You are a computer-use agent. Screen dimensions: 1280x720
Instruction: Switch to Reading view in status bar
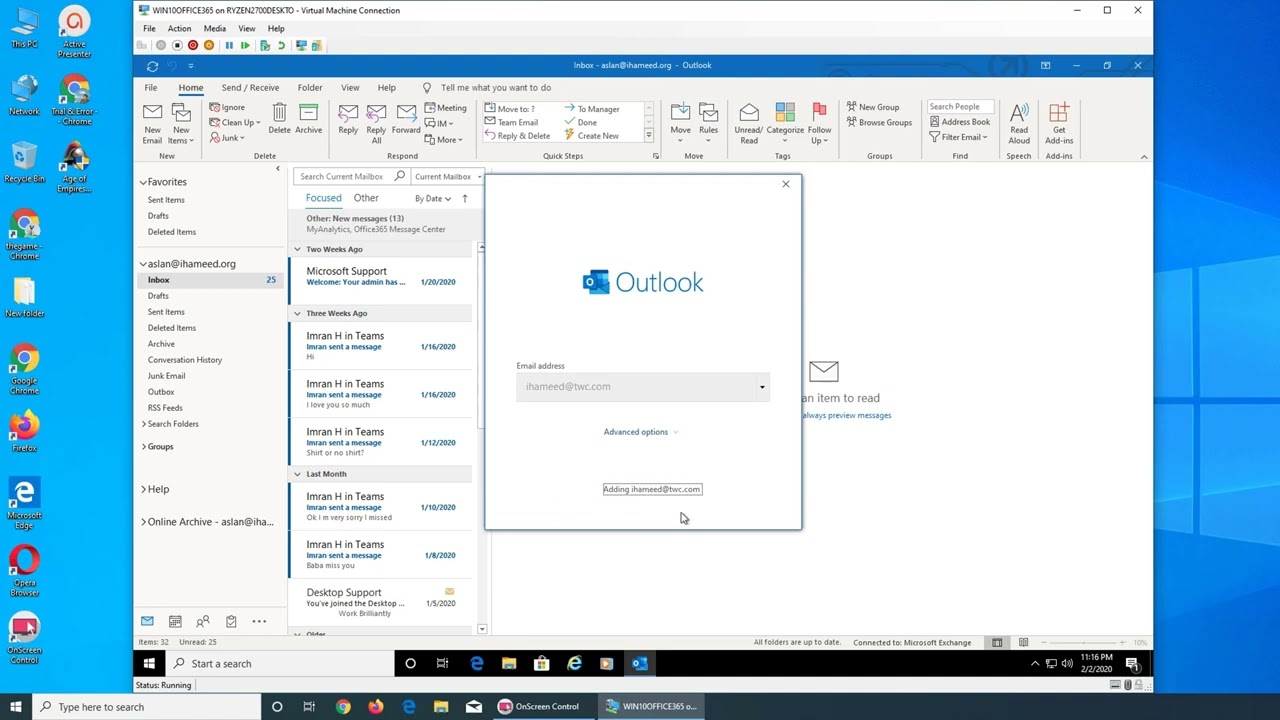(x=1022, y=642)
